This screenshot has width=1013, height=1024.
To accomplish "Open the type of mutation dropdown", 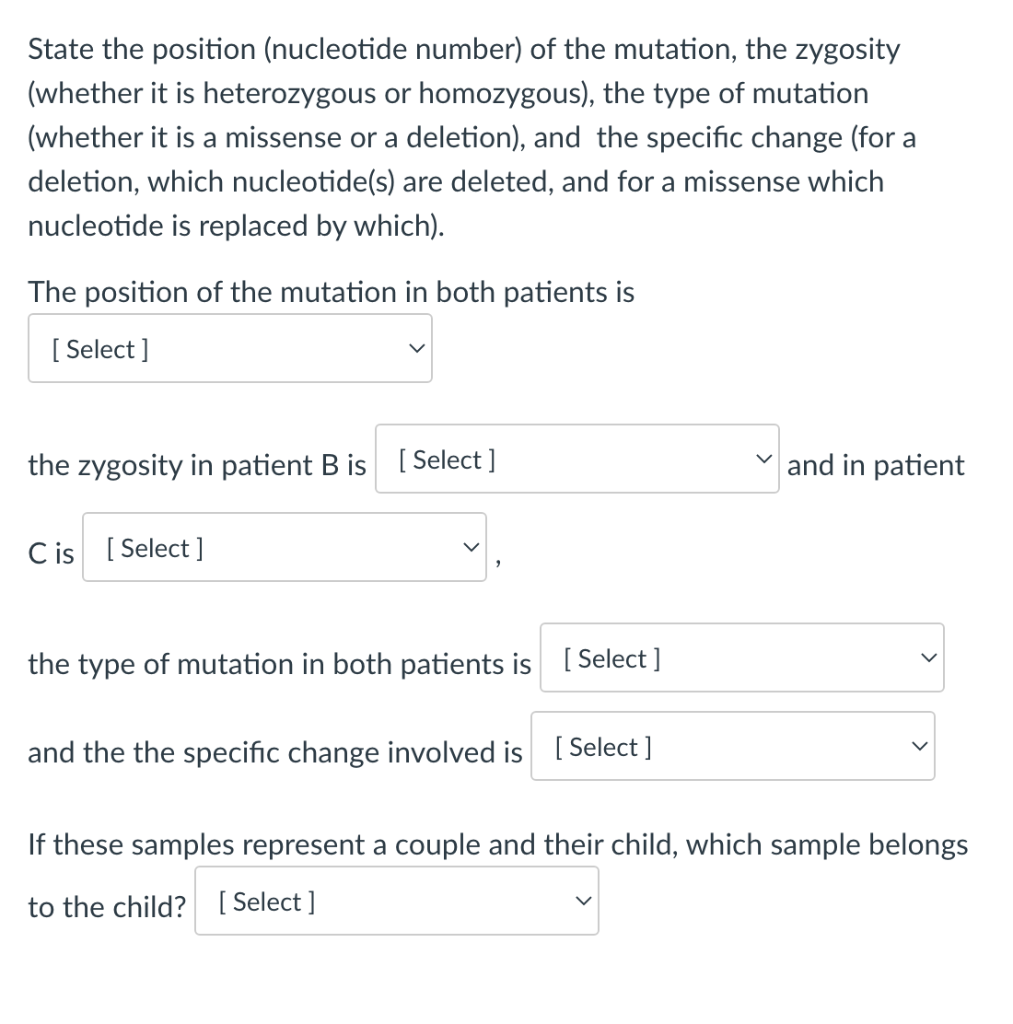I will (x=742, y=657).
